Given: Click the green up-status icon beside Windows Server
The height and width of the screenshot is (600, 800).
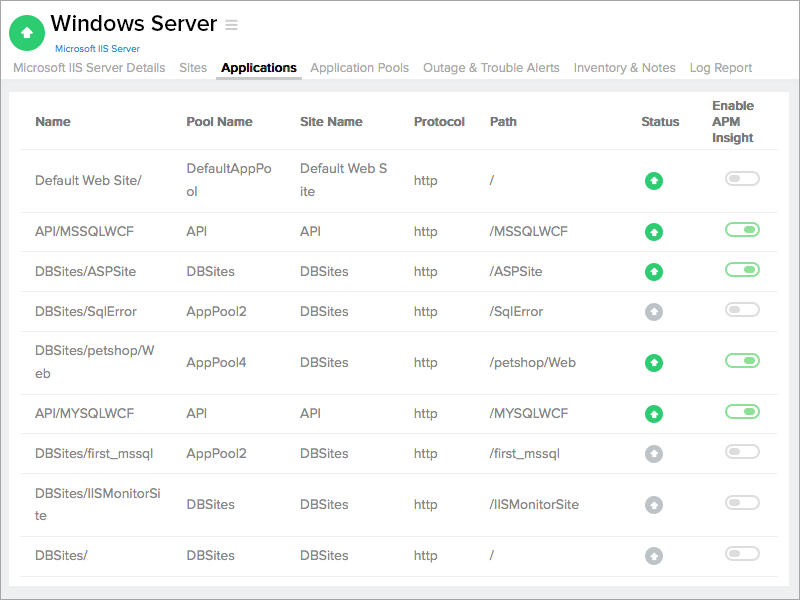Looking at the screenshot, I should 27,33.
